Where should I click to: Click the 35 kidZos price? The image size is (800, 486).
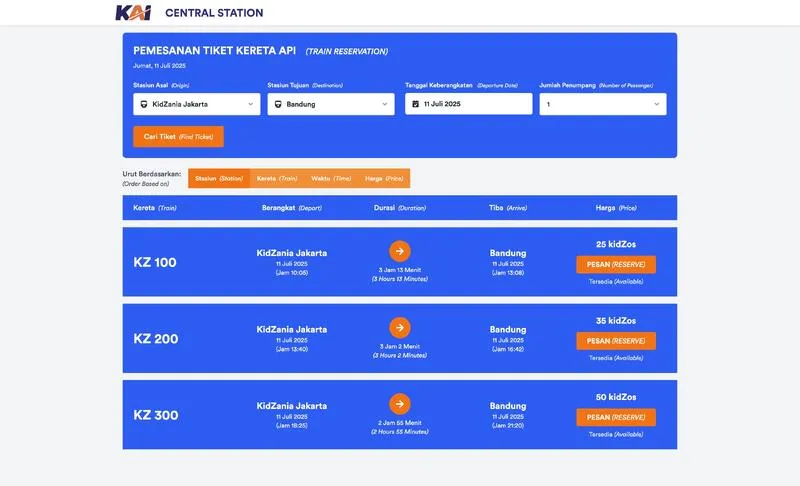616,321
